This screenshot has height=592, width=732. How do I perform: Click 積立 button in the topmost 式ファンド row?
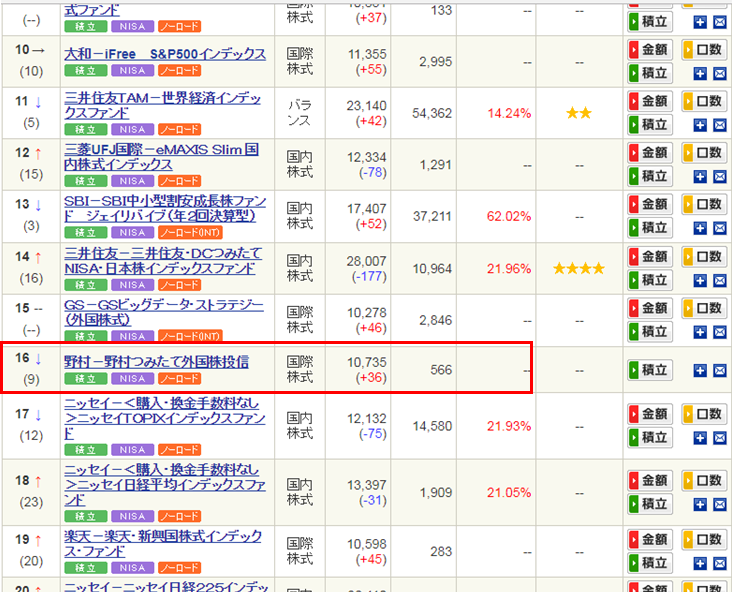tap(650, 21)
